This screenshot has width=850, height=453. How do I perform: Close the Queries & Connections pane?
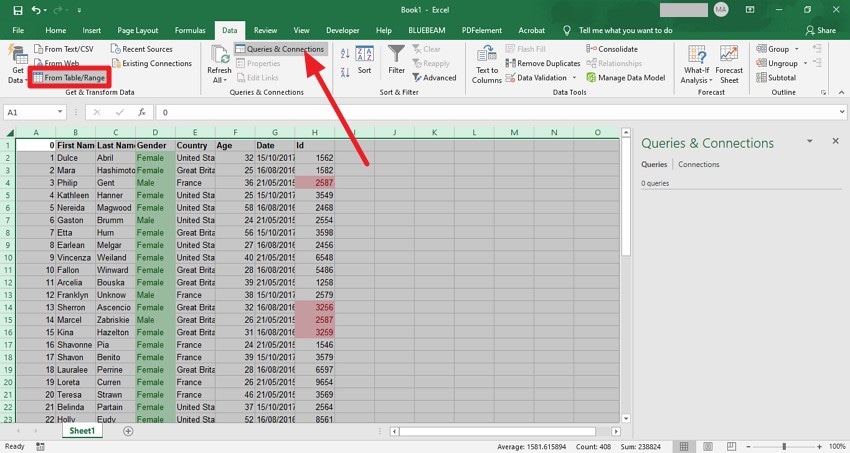(835, 141)
